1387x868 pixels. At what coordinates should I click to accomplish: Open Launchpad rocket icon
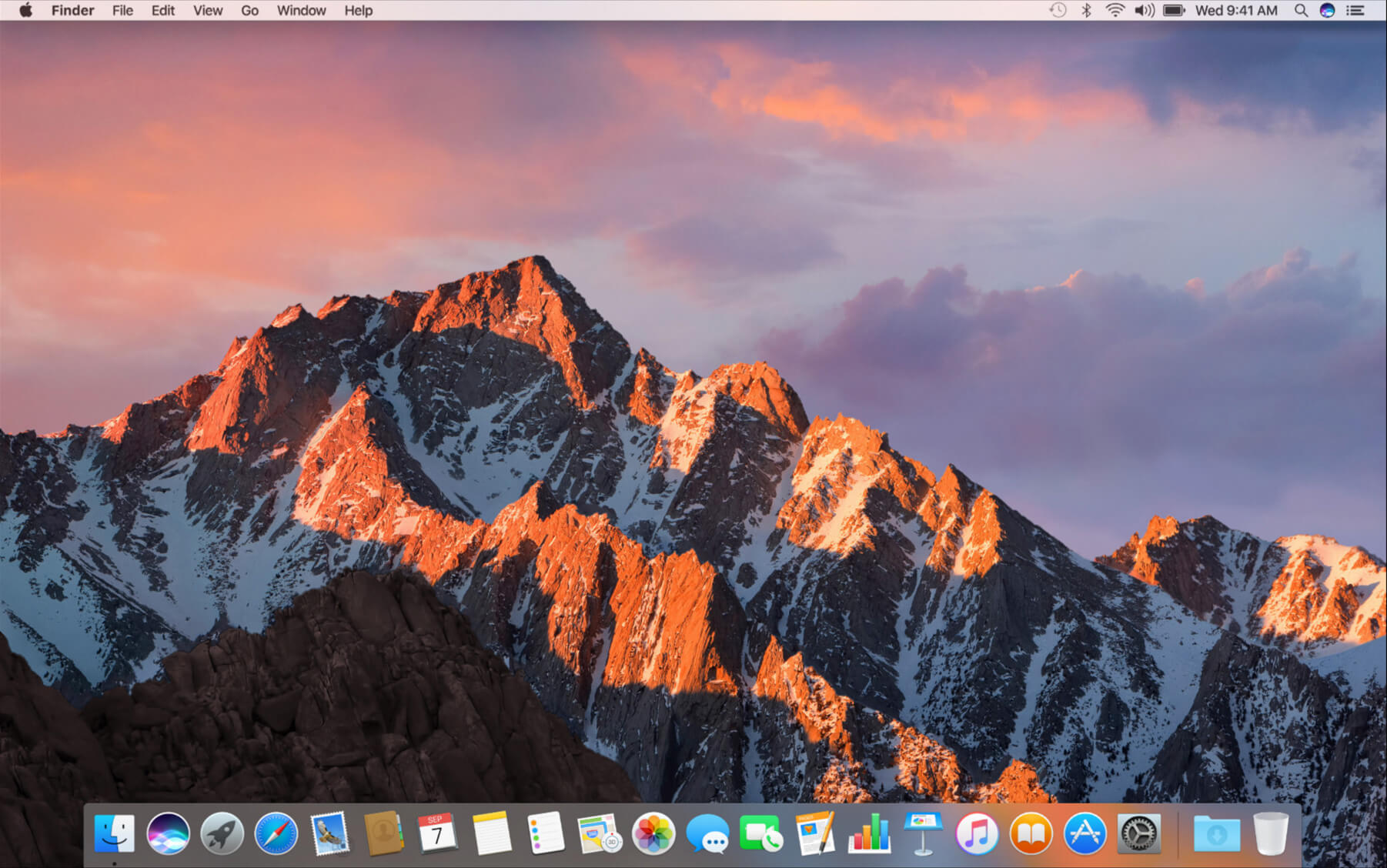point(222,833)
